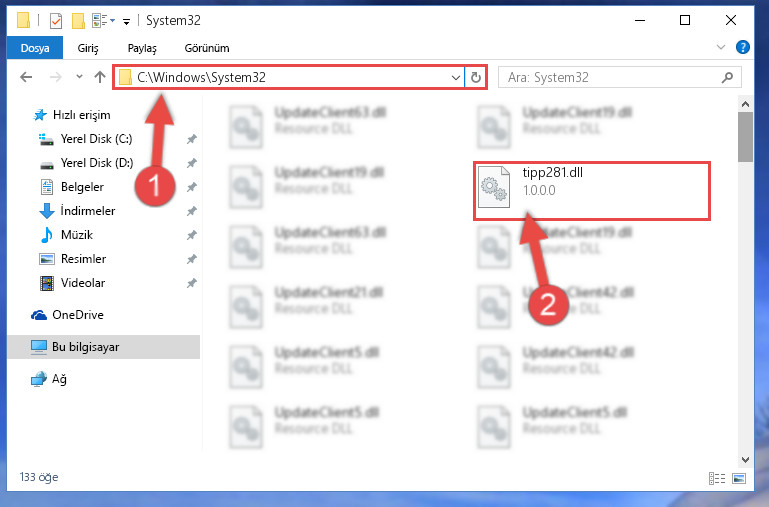Switch to large icons view layout
The height and width of the screenshot is (507, 769).
(739, 478)
